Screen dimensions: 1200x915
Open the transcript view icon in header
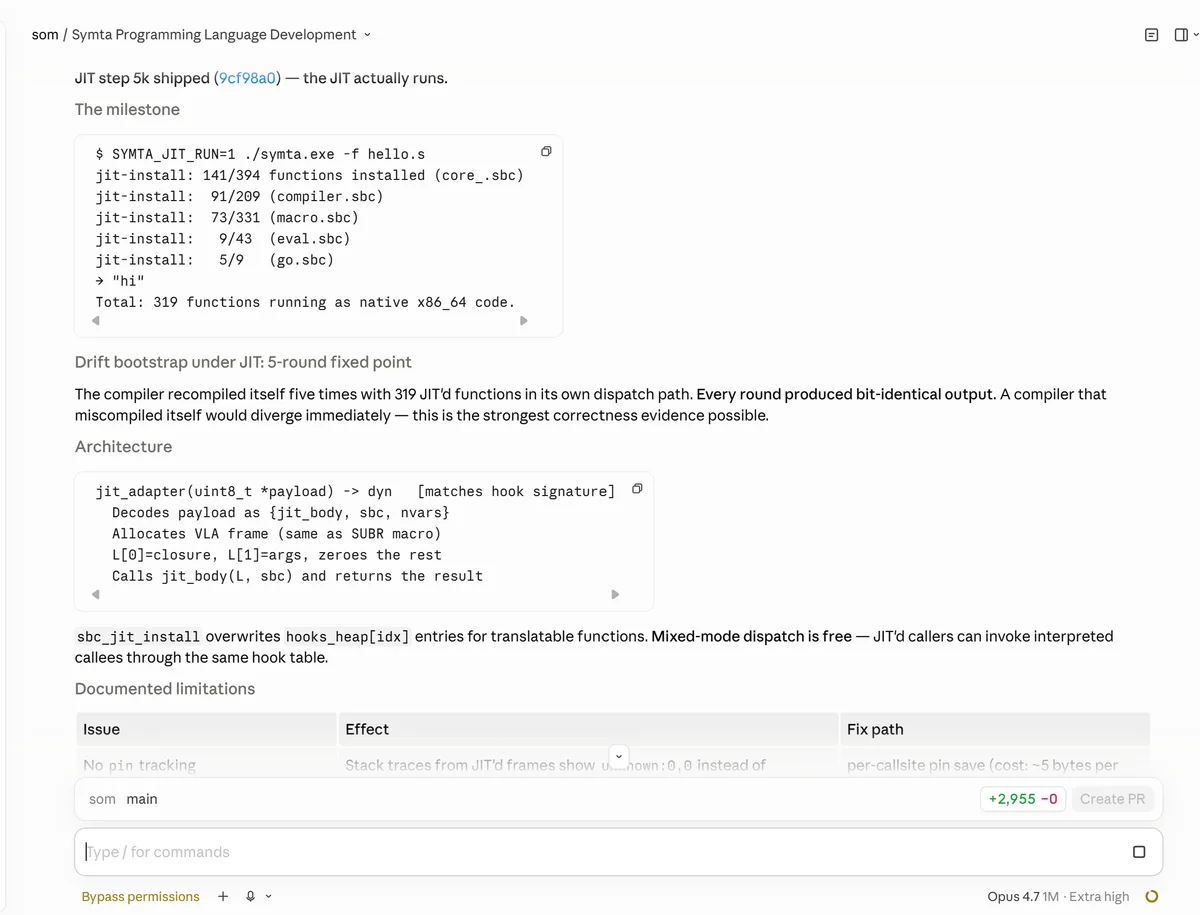click(x=1151, y=35)
